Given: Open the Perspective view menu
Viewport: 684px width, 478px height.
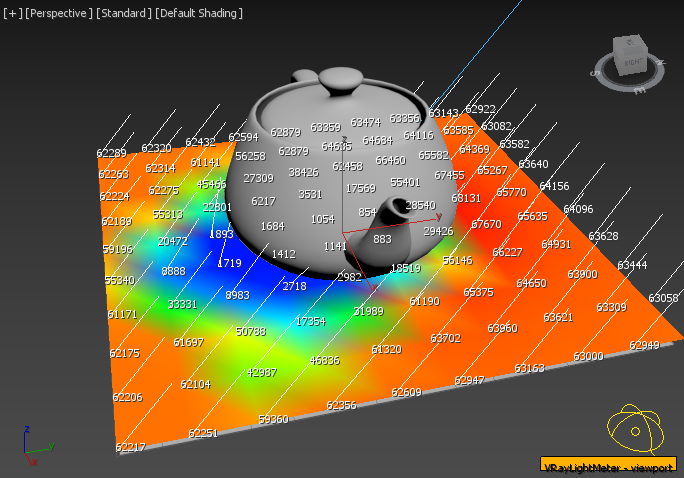Looking at the screenshot, I should click(x=58, y=13).
